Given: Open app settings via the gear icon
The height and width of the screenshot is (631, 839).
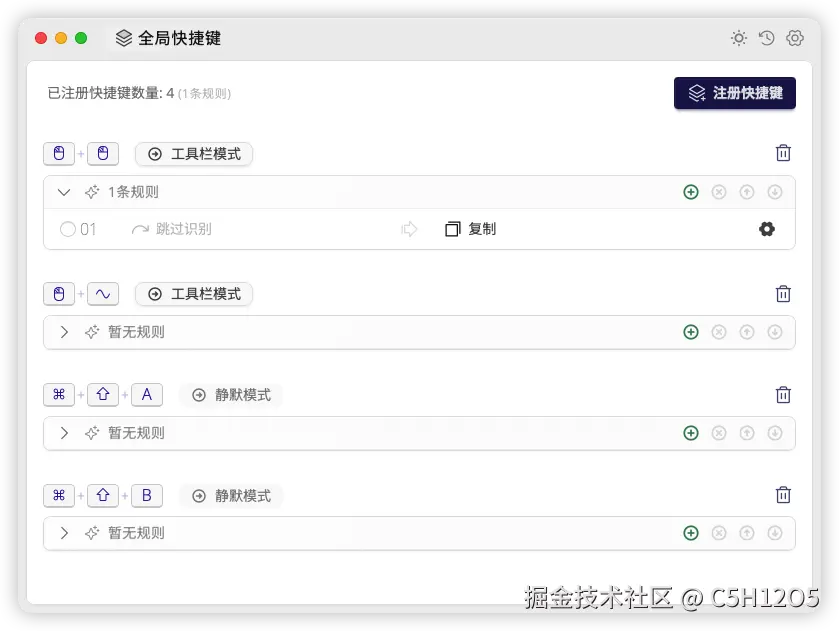Looking at the screenshot, I should tap(794, 38).
